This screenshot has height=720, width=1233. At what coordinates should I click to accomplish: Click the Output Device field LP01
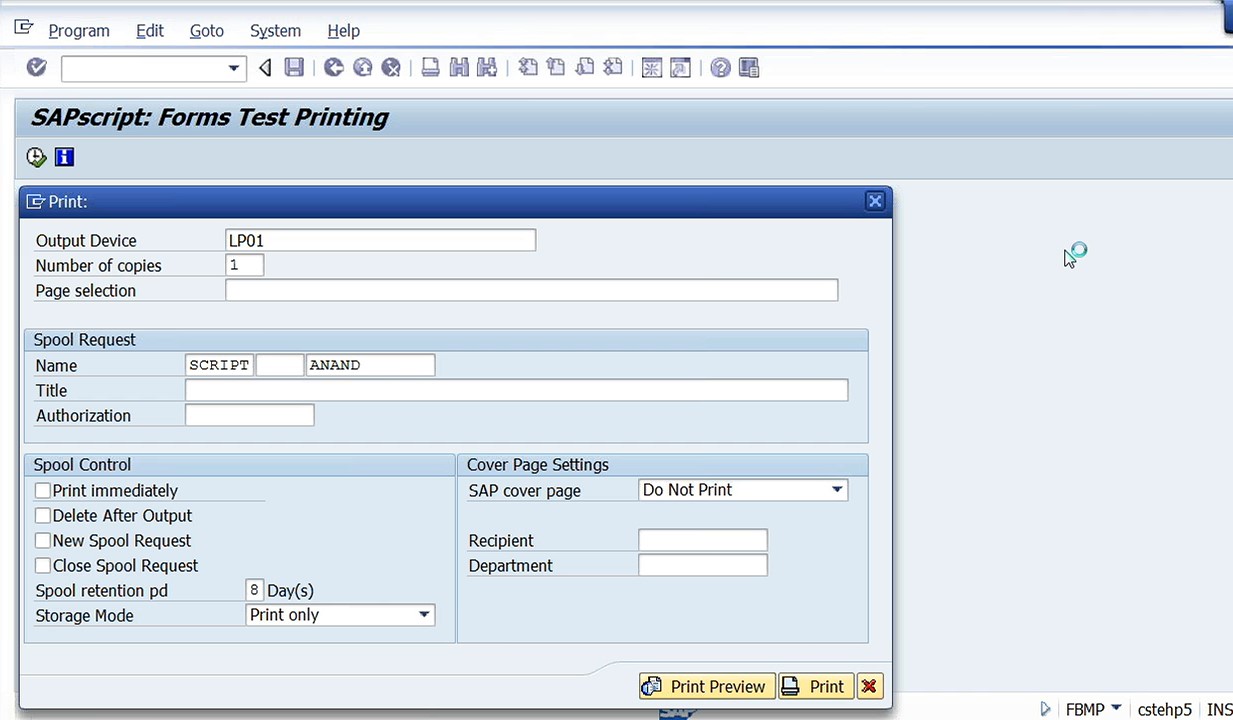point(381,240)
